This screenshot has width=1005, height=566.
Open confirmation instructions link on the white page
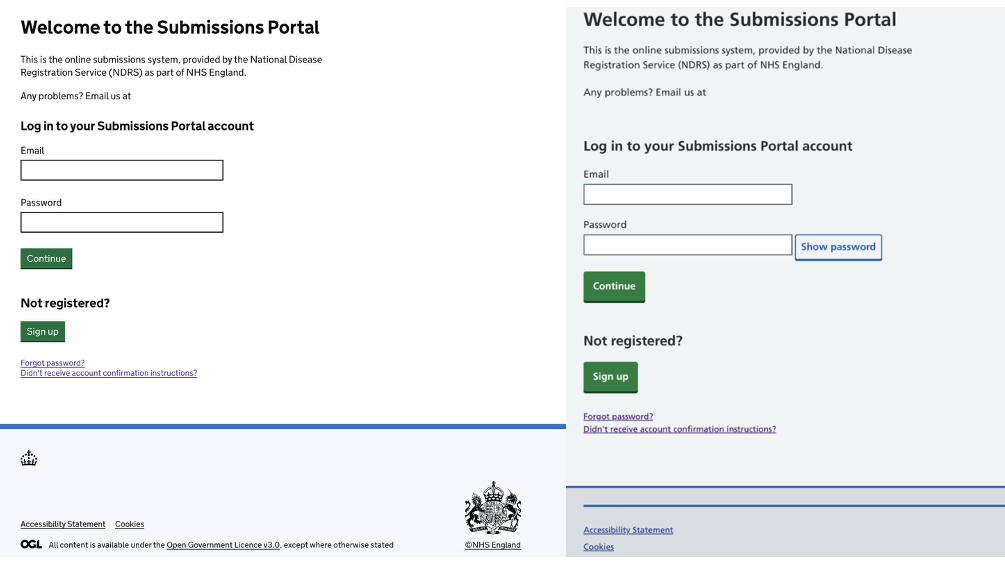coord(108,373)
